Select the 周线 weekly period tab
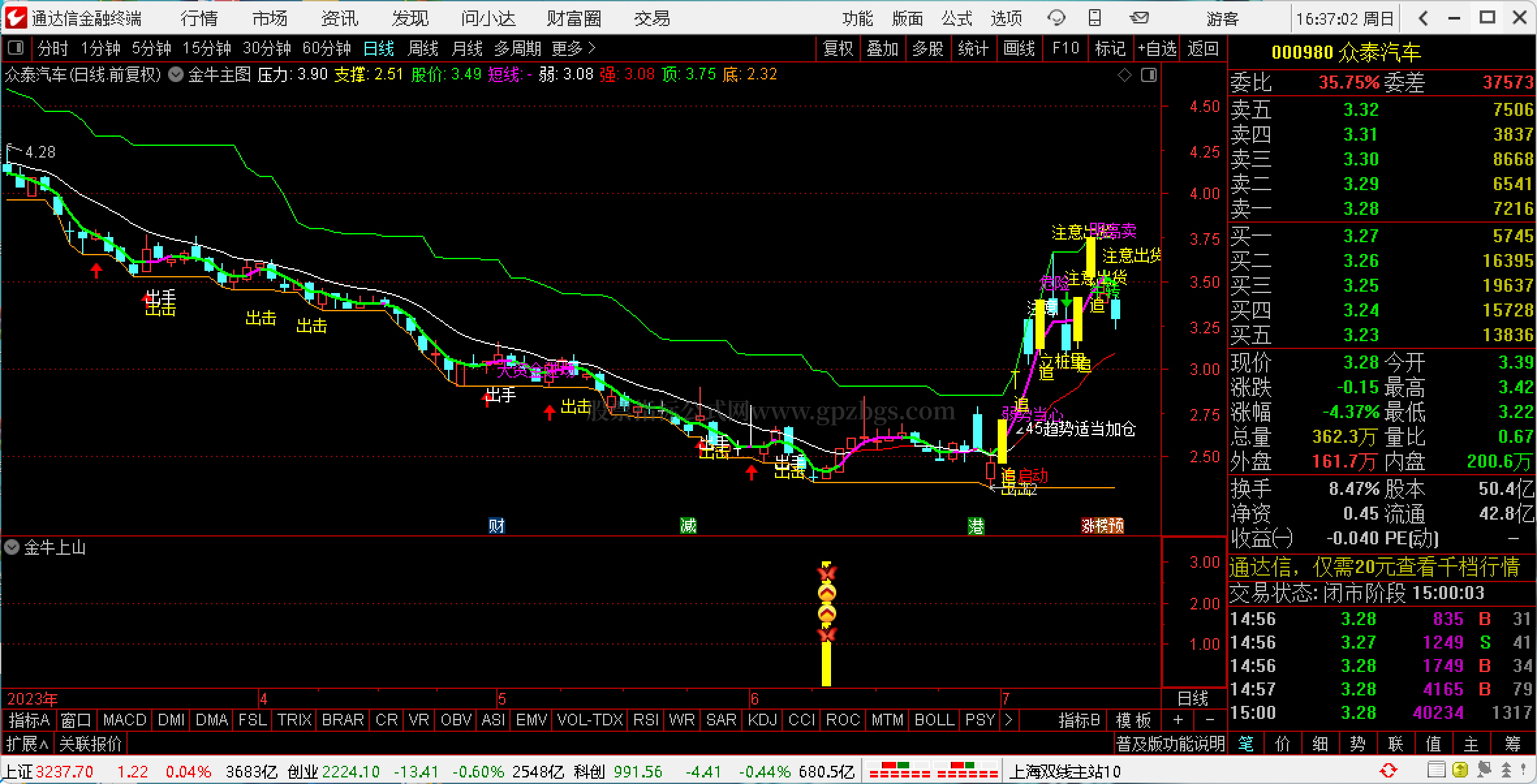 423,48
